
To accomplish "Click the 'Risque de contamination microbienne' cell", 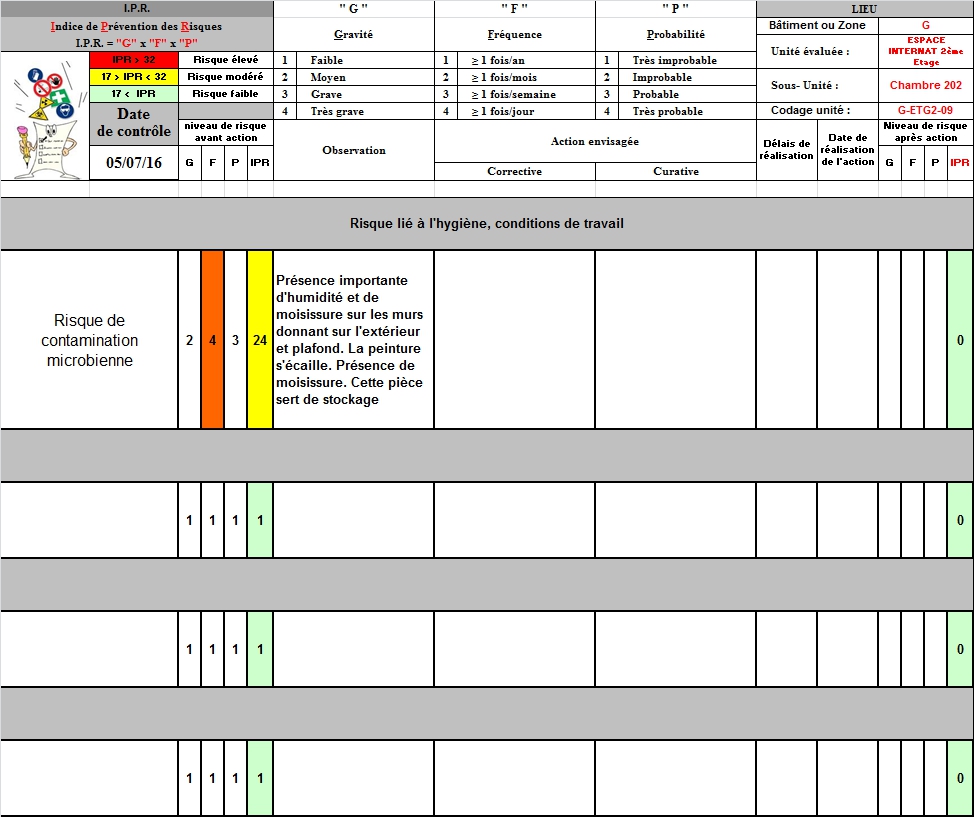I will click(89, 340).
